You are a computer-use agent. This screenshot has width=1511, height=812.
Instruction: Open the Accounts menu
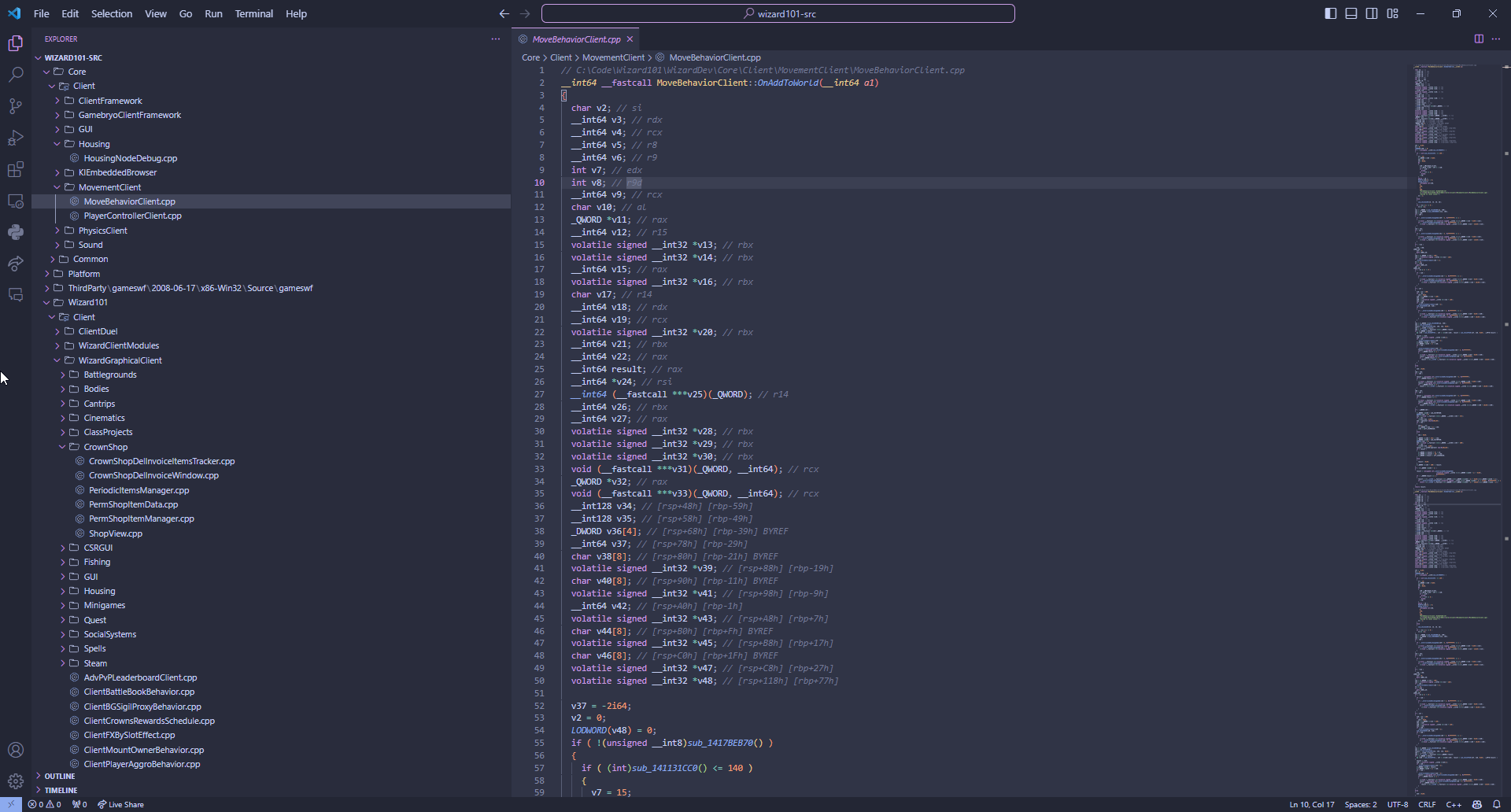pyautogui.click(x=16, y=750)
